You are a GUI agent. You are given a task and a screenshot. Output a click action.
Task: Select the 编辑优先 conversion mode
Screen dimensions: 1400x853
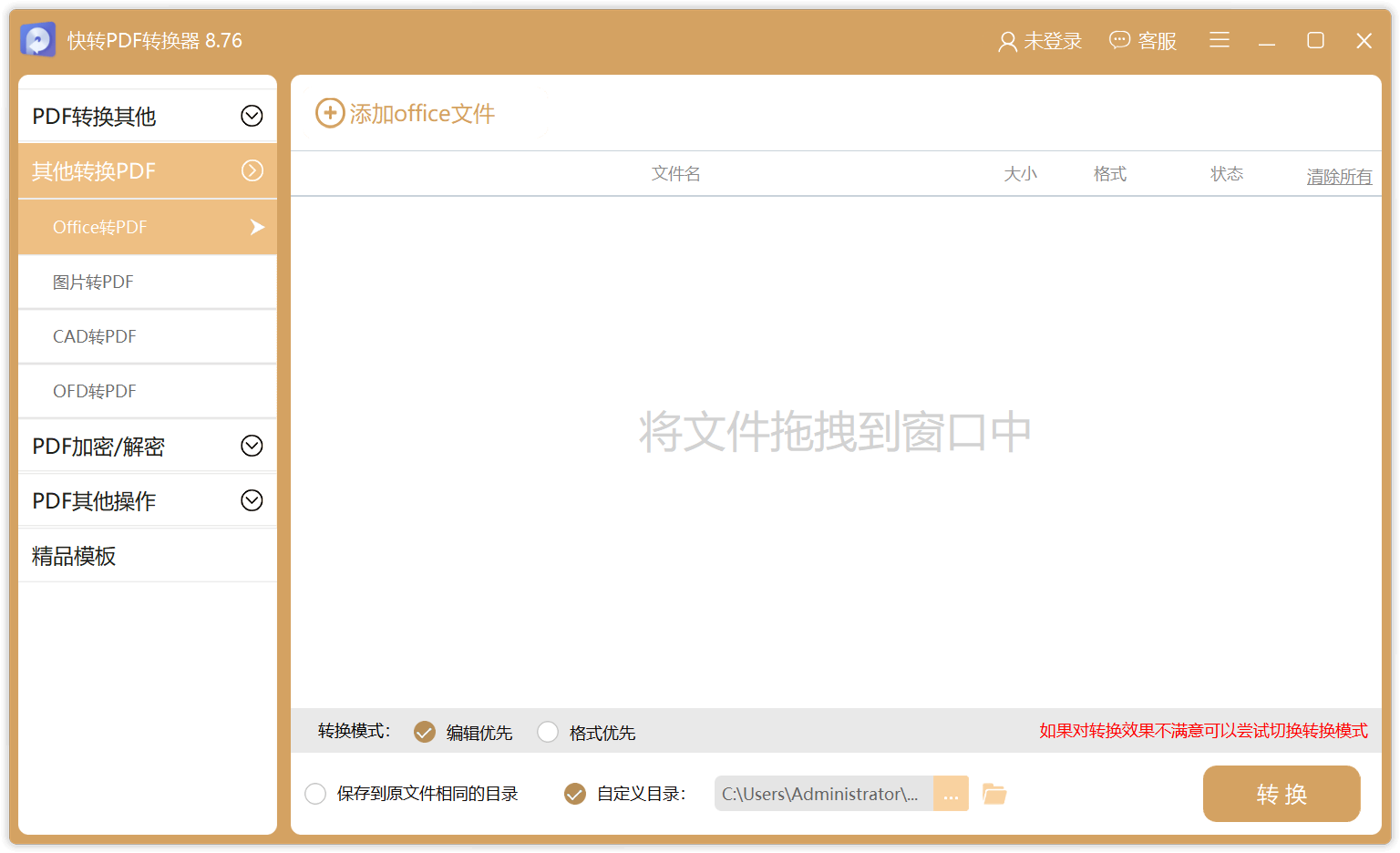click(x=425, y=732)
